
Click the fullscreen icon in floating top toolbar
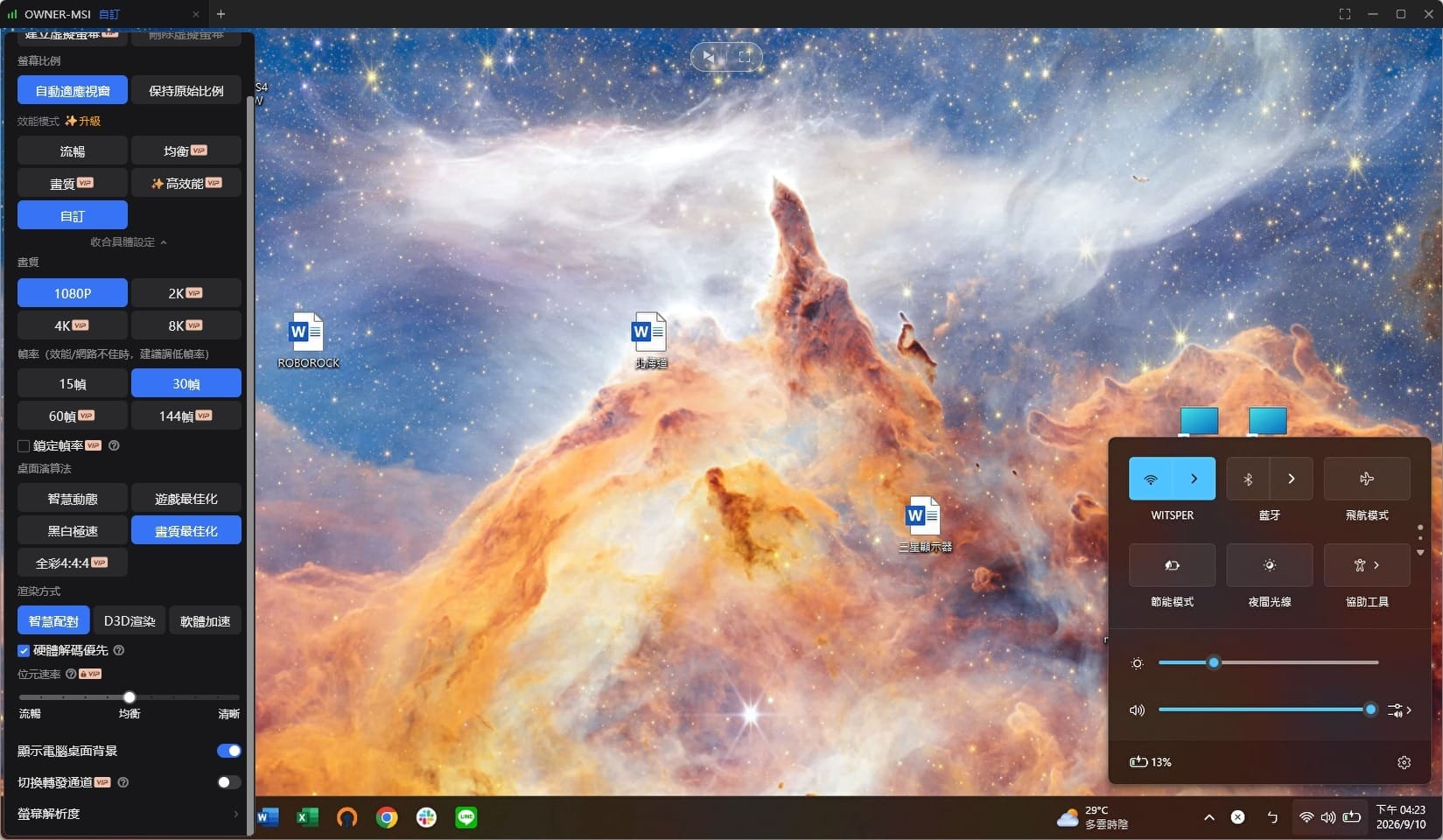tap(744, 57)
